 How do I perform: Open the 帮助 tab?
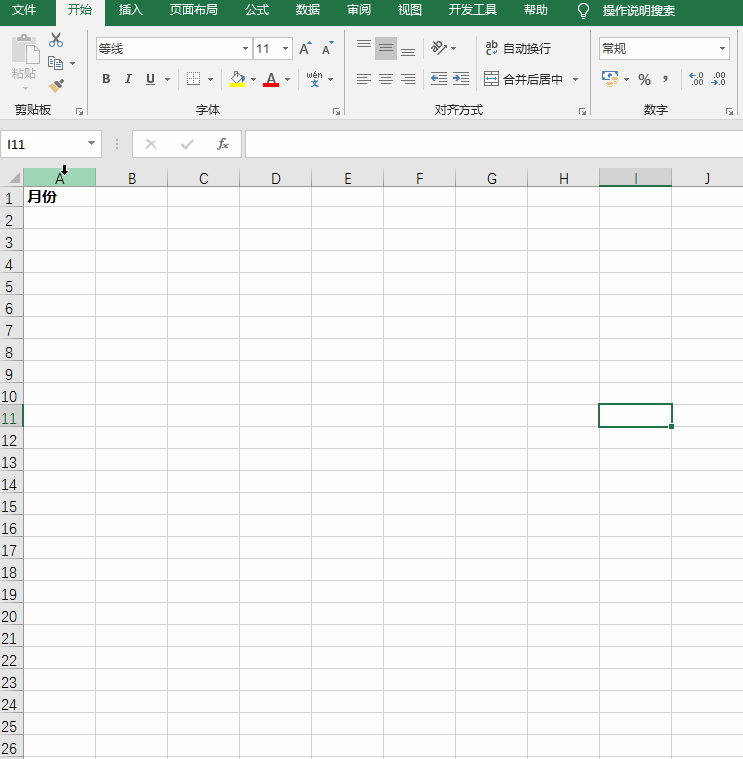click(535, 10)
